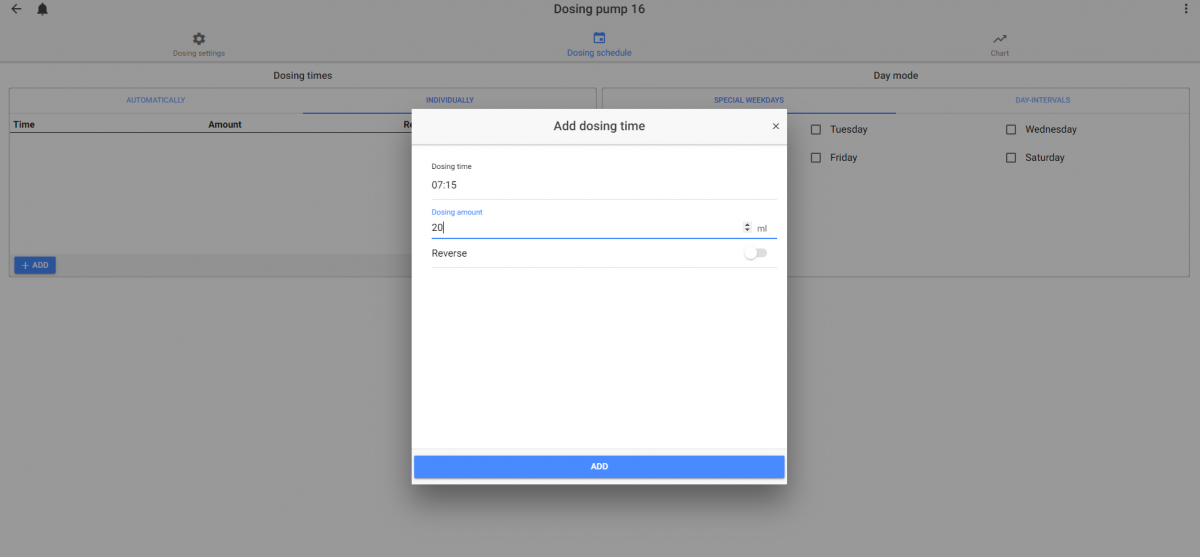Image resolution: width=1200 pixels, height=557 pixels.
Task: Go back with the arrow icon
Action: coord(16,9)
